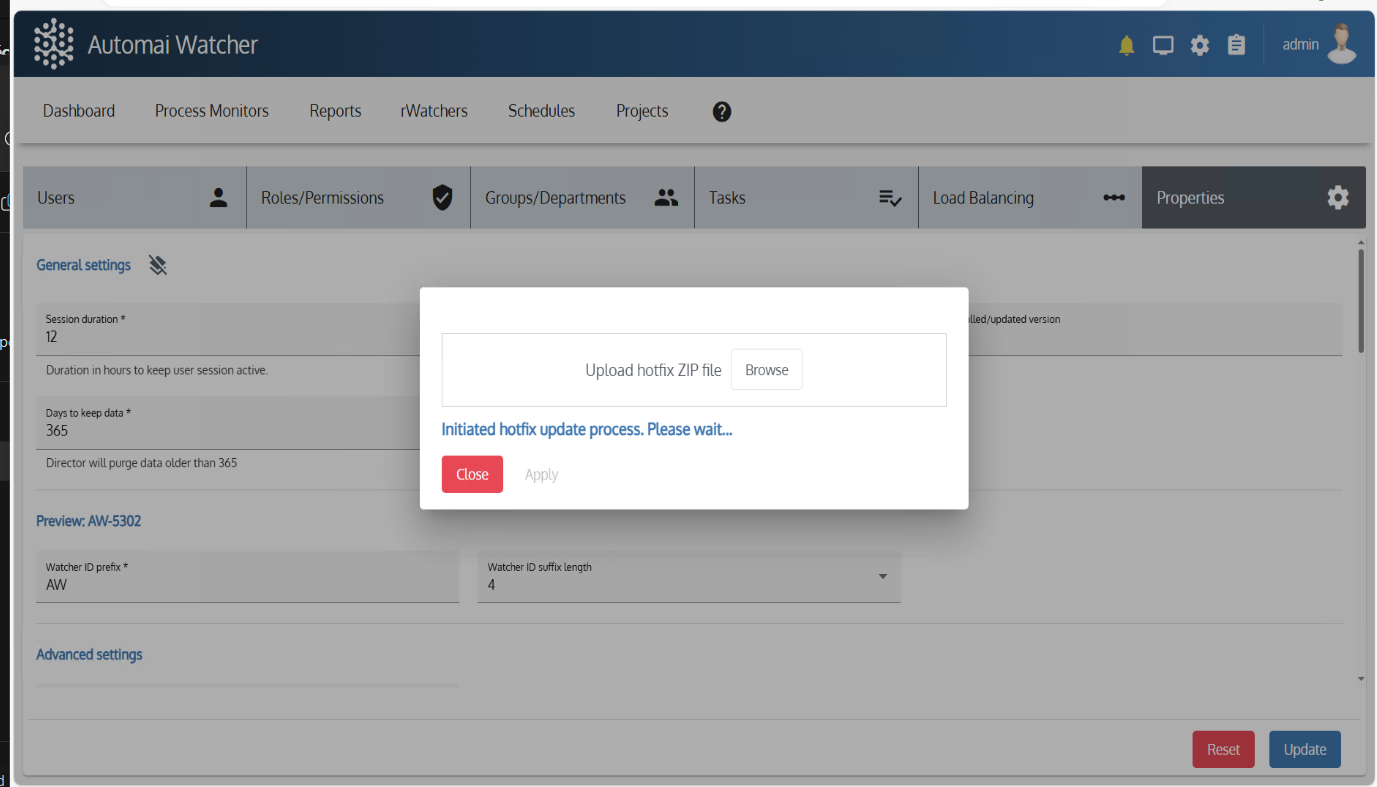Click the General settings heading

[x=84, y=265]
